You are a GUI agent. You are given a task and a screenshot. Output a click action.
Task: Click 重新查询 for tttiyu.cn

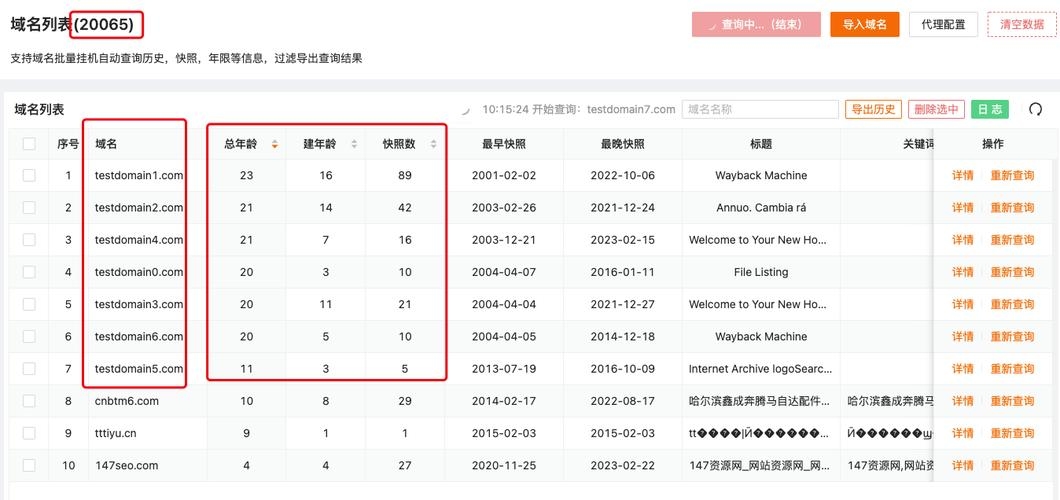coord(1012,433)
